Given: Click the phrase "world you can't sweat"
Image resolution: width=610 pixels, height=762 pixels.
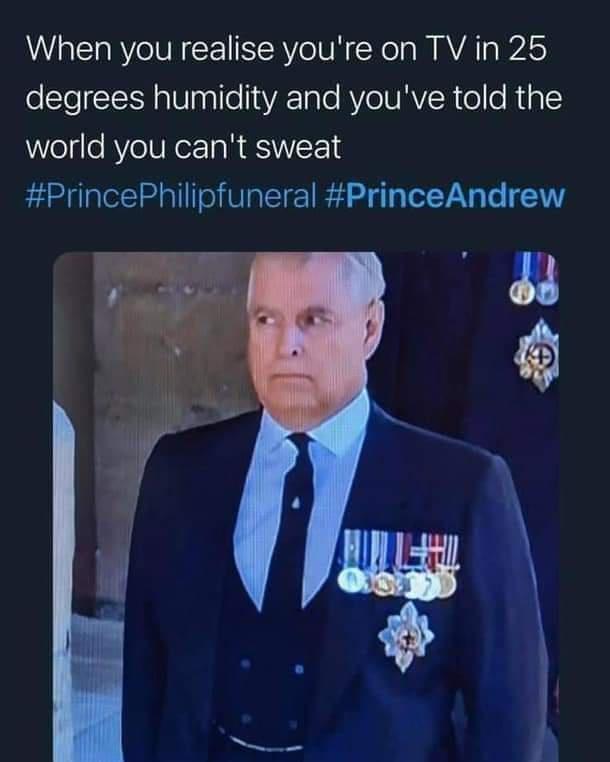Looking at the screenshot, I should [x=183, y=147].
